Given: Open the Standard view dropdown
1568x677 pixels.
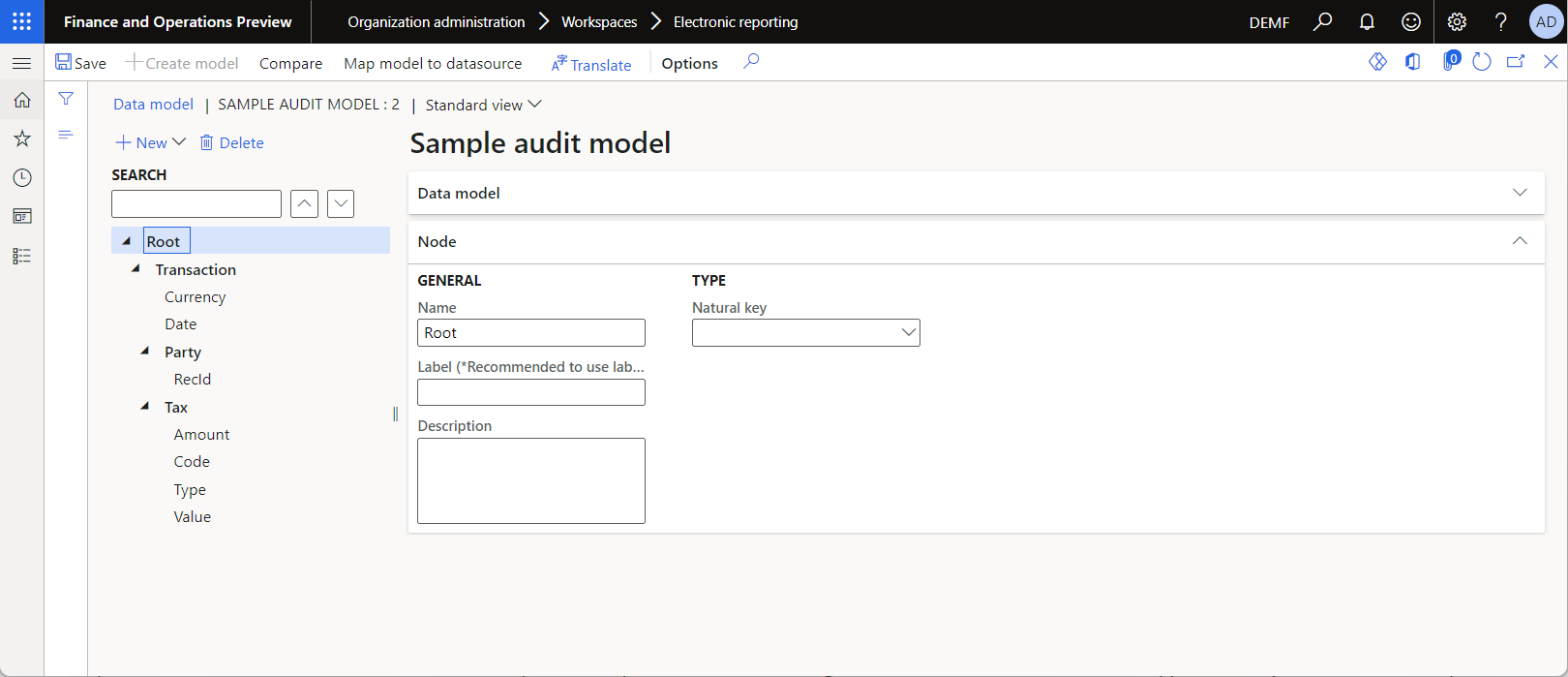Looking at the screenshot, I should pos(483,105).
